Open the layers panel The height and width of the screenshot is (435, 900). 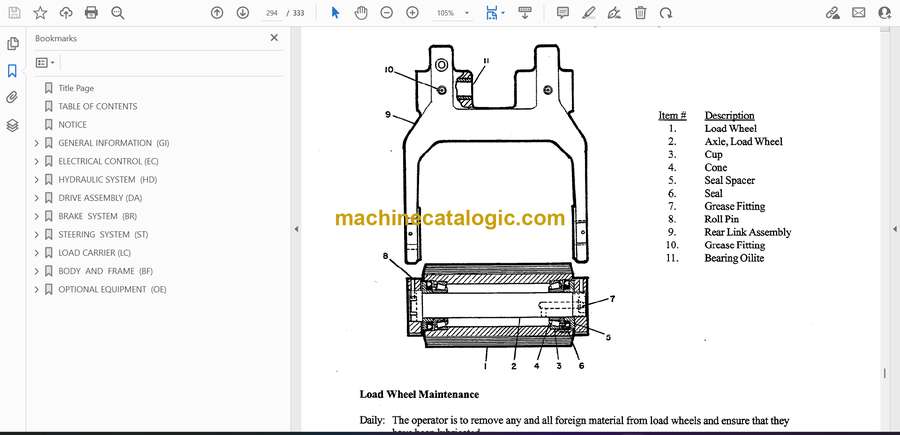(x=13, y=125)
